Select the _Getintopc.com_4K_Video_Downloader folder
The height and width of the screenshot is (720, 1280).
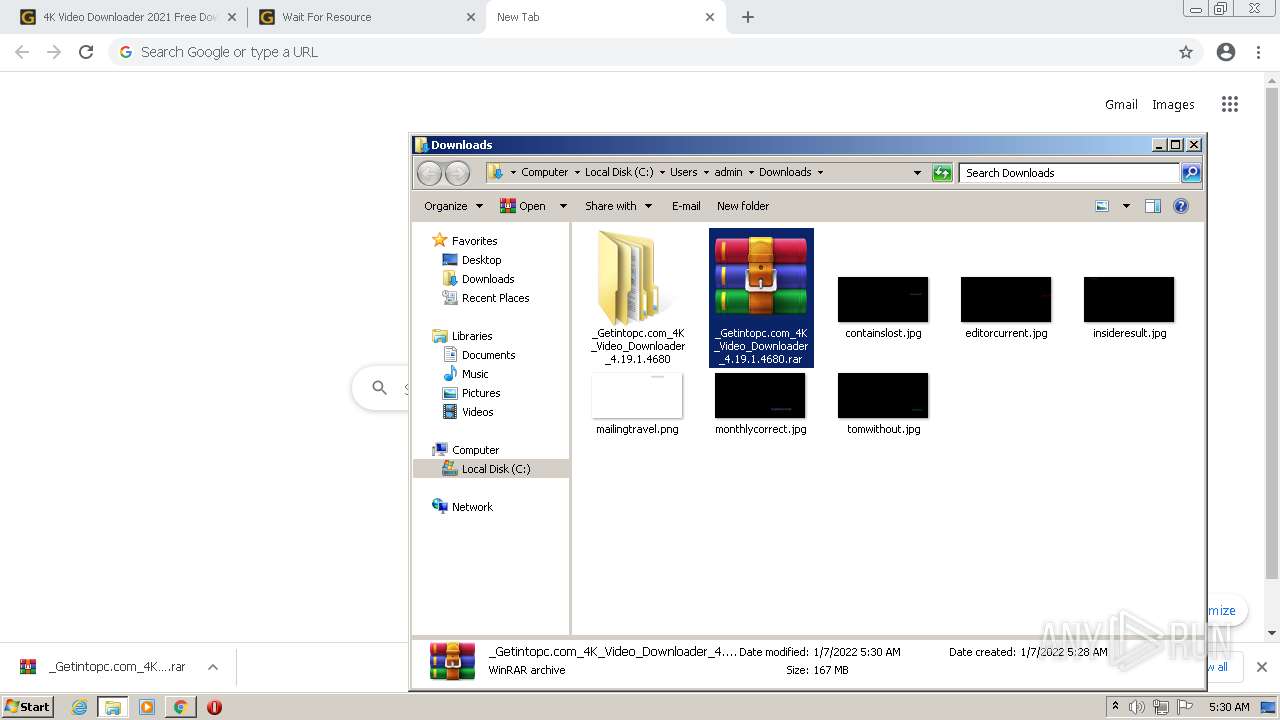(x=637, y=297)
